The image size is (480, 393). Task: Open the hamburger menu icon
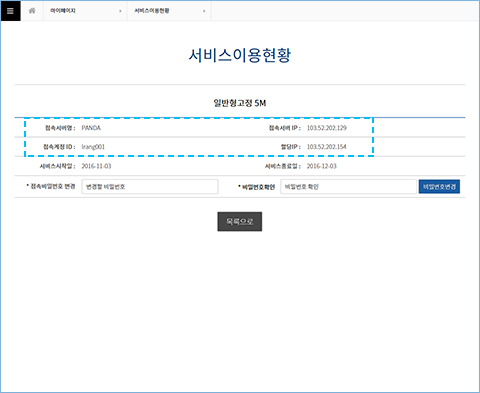click(10, 11)
